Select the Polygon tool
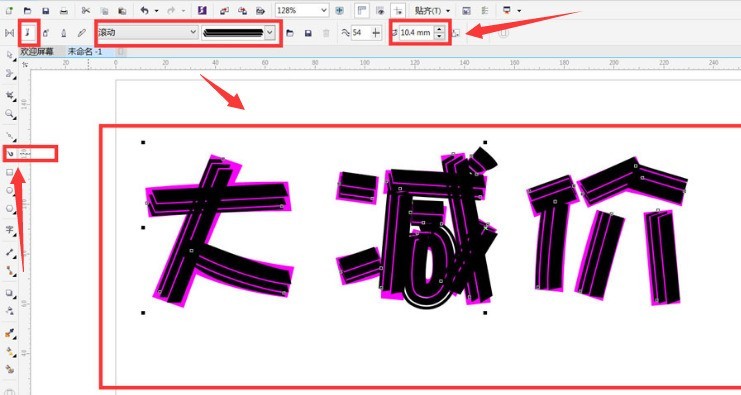The height and width of the screenshot is (395, 741). coord(10,208)
